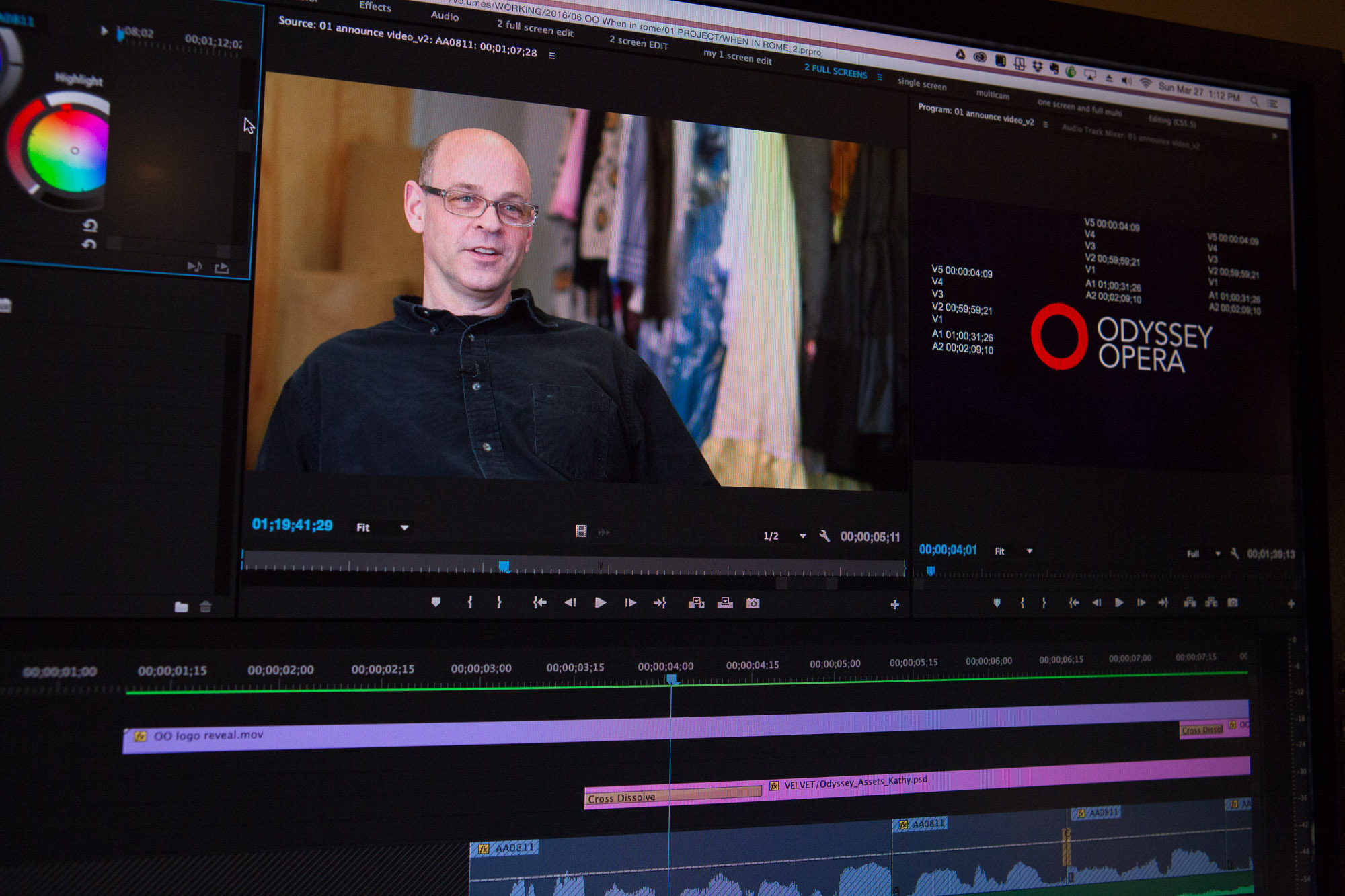Viewport: 1345px width, 896px height.
Task: Open the Program monitor Full resolution dropdown
Action: [1203, 553]
